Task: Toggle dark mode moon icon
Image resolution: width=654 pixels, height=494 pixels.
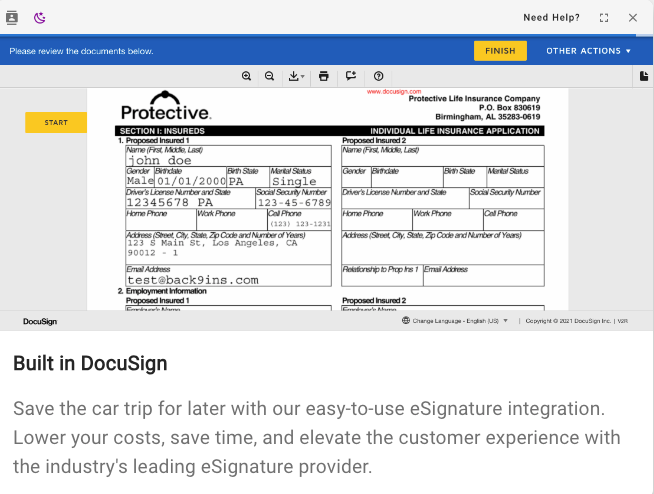Action: [40, 18]
